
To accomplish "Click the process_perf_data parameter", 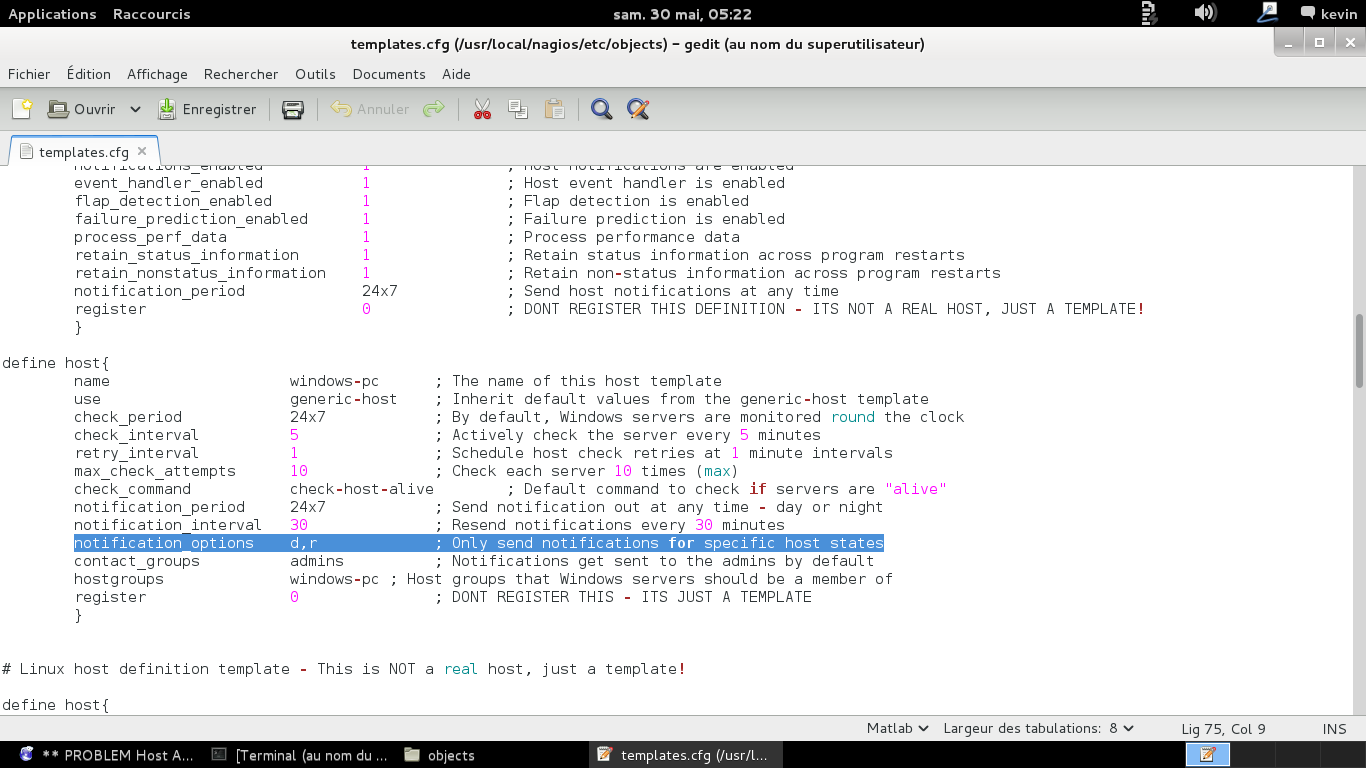I will tap(150, 237).
